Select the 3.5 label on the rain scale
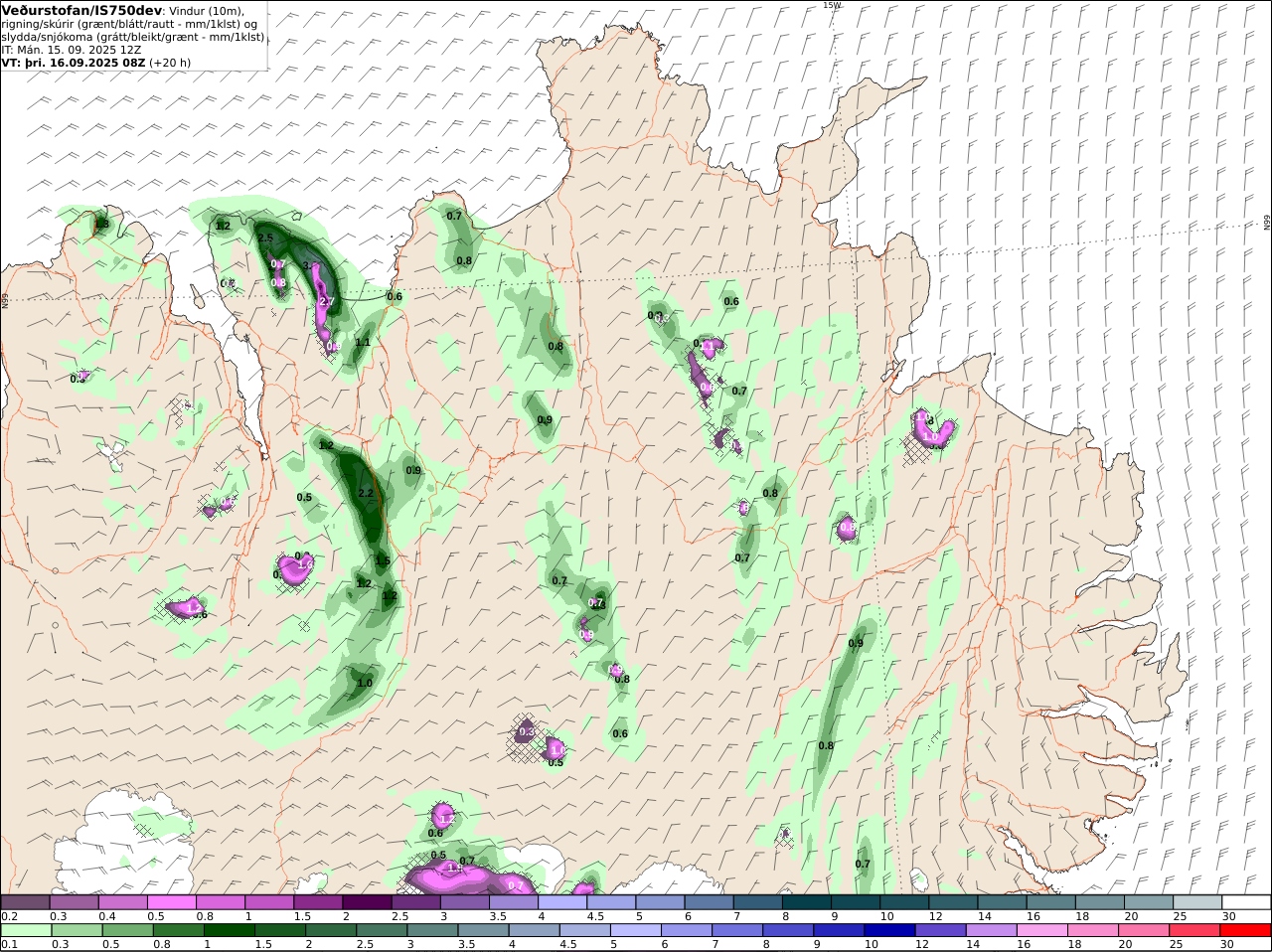 pyautogui.click(x=467, y=944)
